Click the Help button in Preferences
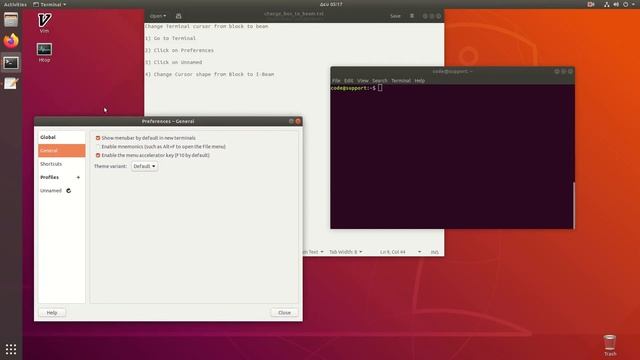Image resolution: width=640 pixels, height=360 pixels. pyautogui.click(x=52, y=313)
